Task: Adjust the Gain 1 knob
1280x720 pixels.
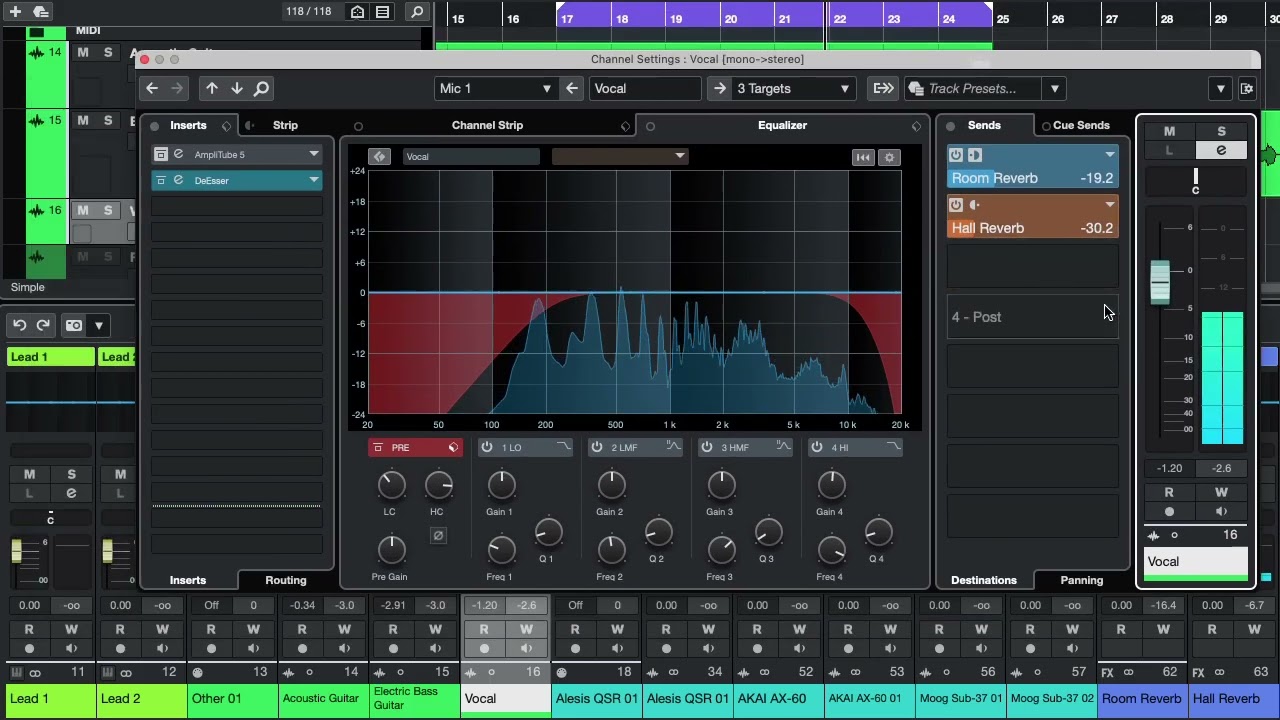Action: [501, 486]
